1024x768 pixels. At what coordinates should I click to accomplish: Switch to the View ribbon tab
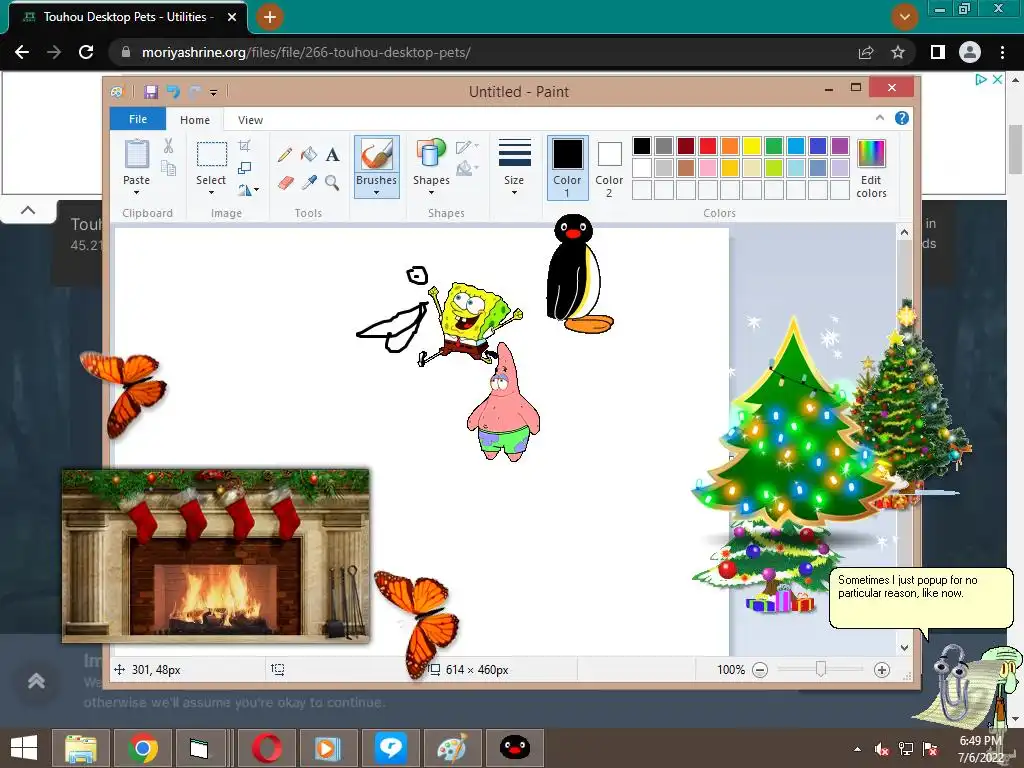tap(250, 120)
